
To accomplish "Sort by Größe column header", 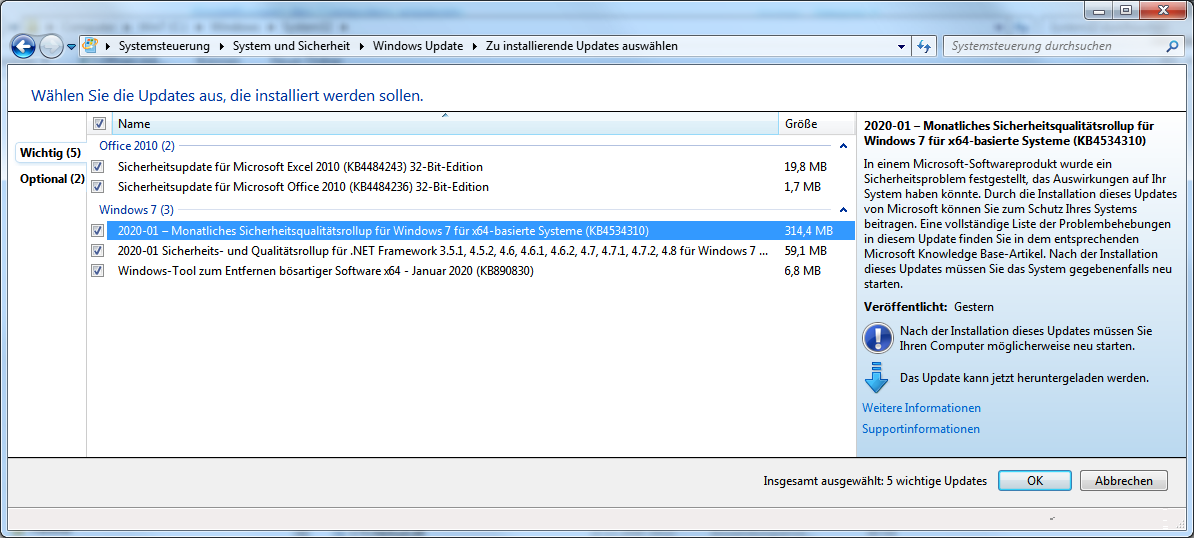I will click(x=816, y=123).
